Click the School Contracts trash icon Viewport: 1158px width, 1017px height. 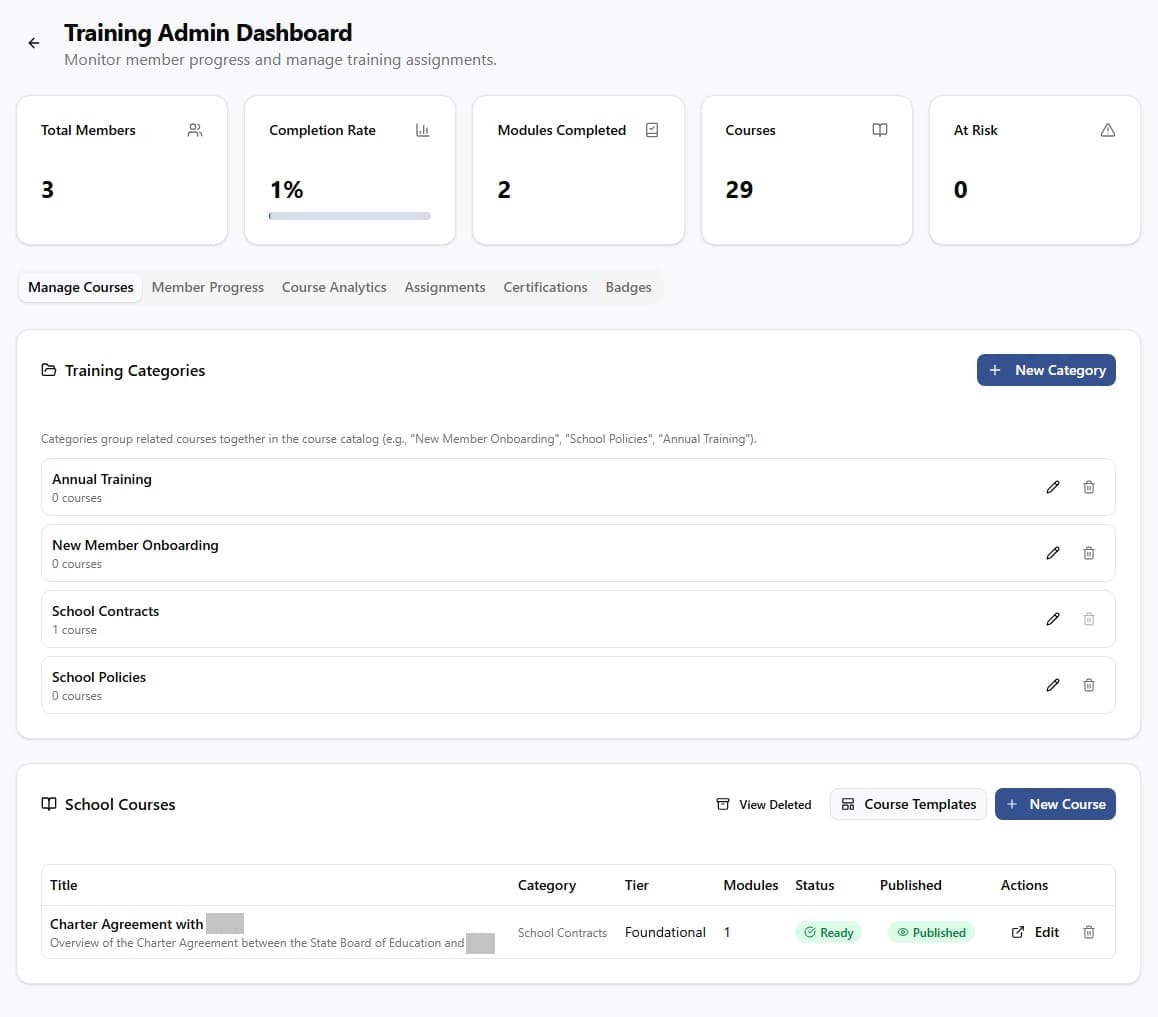[1089, 619]
